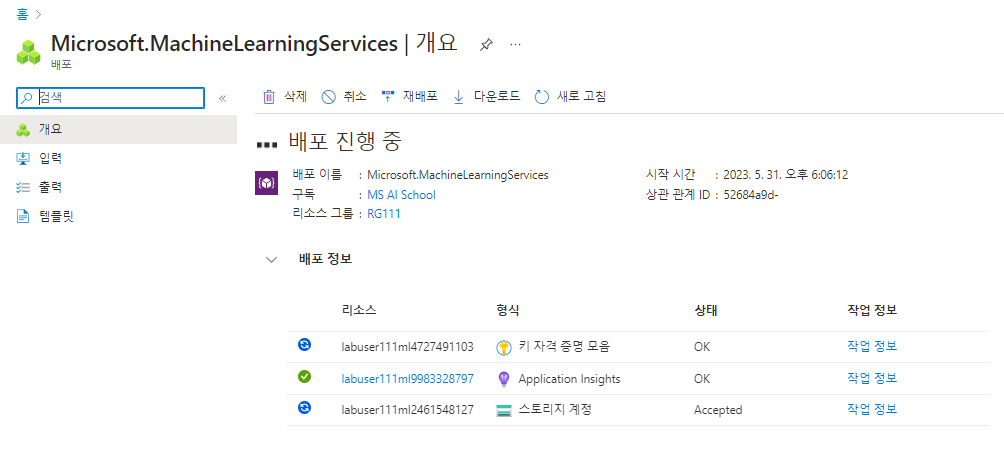Screen dimensions: 1004x462
Task: Click the 템플릿 document sidebar icon
Action: (23, 217)
